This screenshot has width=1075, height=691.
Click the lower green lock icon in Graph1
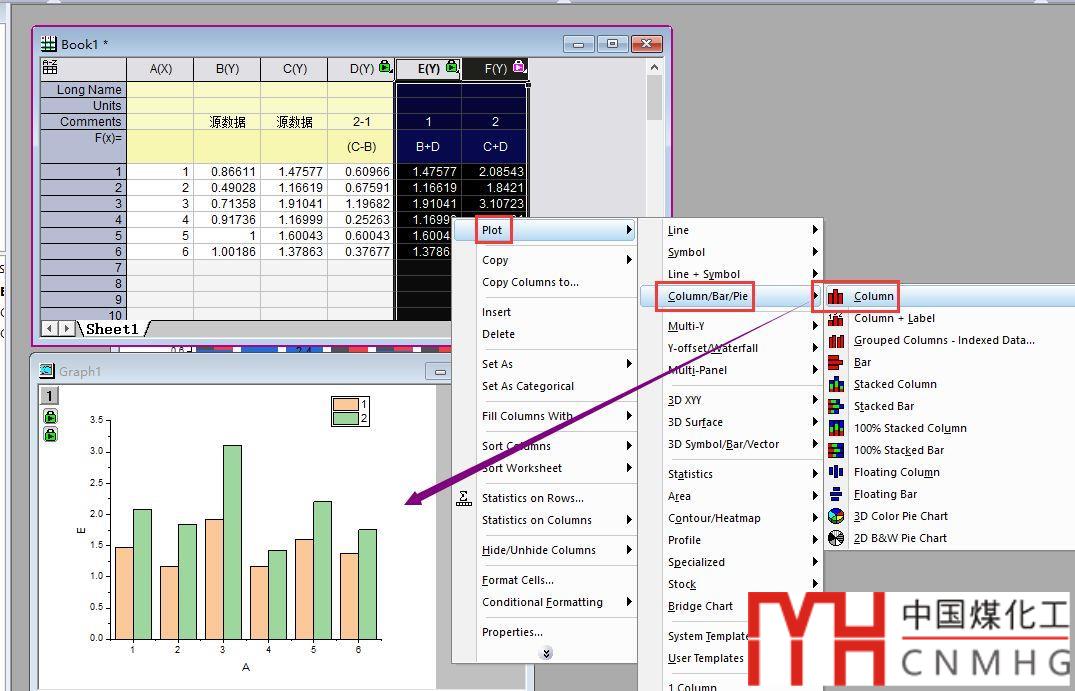point(50,435)
